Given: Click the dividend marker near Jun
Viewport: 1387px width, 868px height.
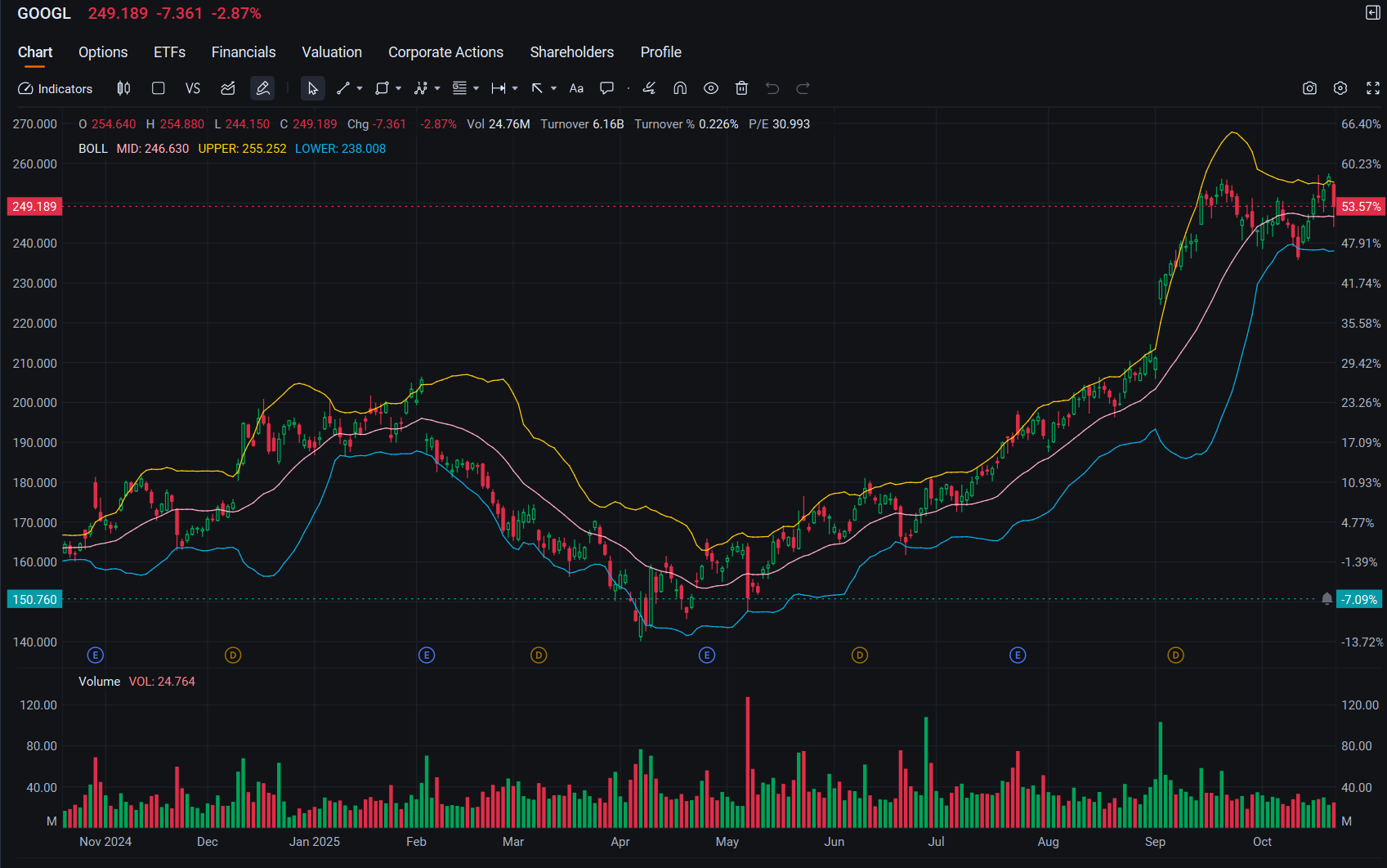Looking at the screenshot, I should pyautogui.click(x=860, y=655).
